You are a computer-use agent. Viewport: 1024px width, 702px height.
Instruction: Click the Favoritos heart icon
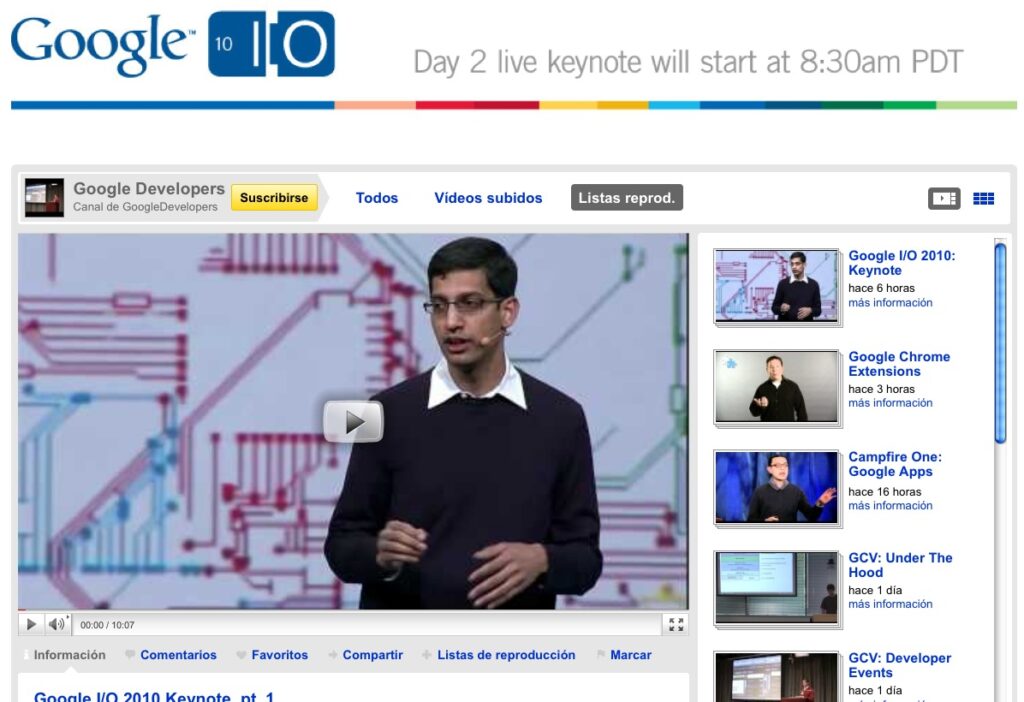[242, 655]
